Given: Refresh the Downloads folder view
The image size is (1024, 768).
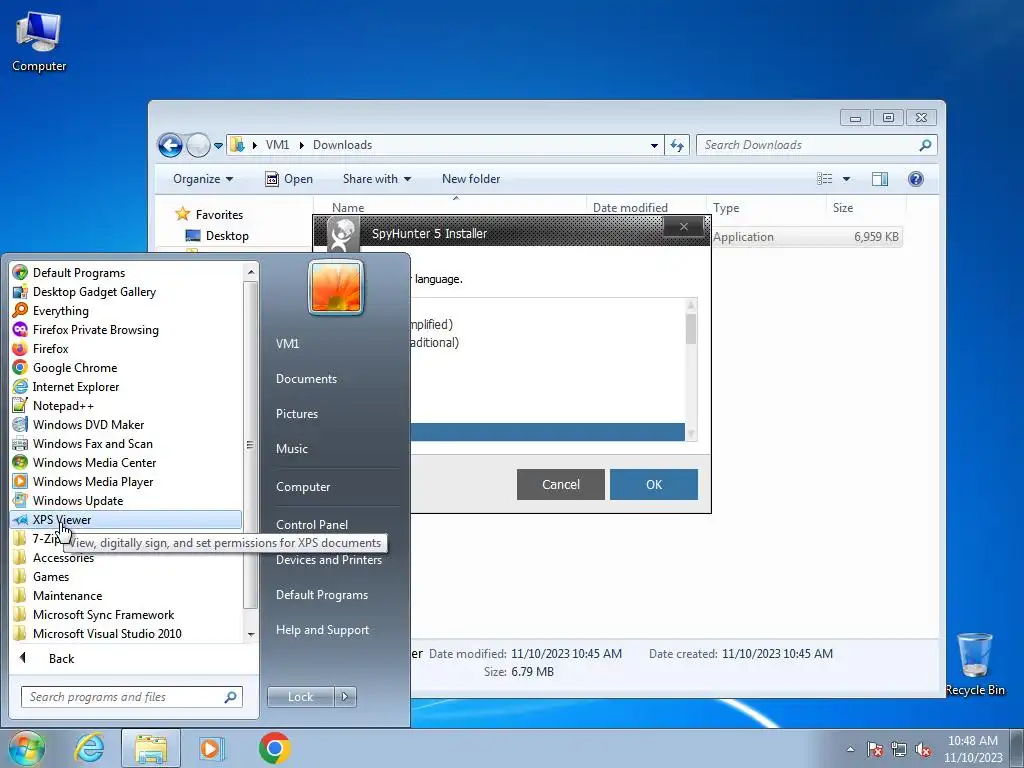Looking at the screenshot, I should pyautogui.click(x=677, y=145).
